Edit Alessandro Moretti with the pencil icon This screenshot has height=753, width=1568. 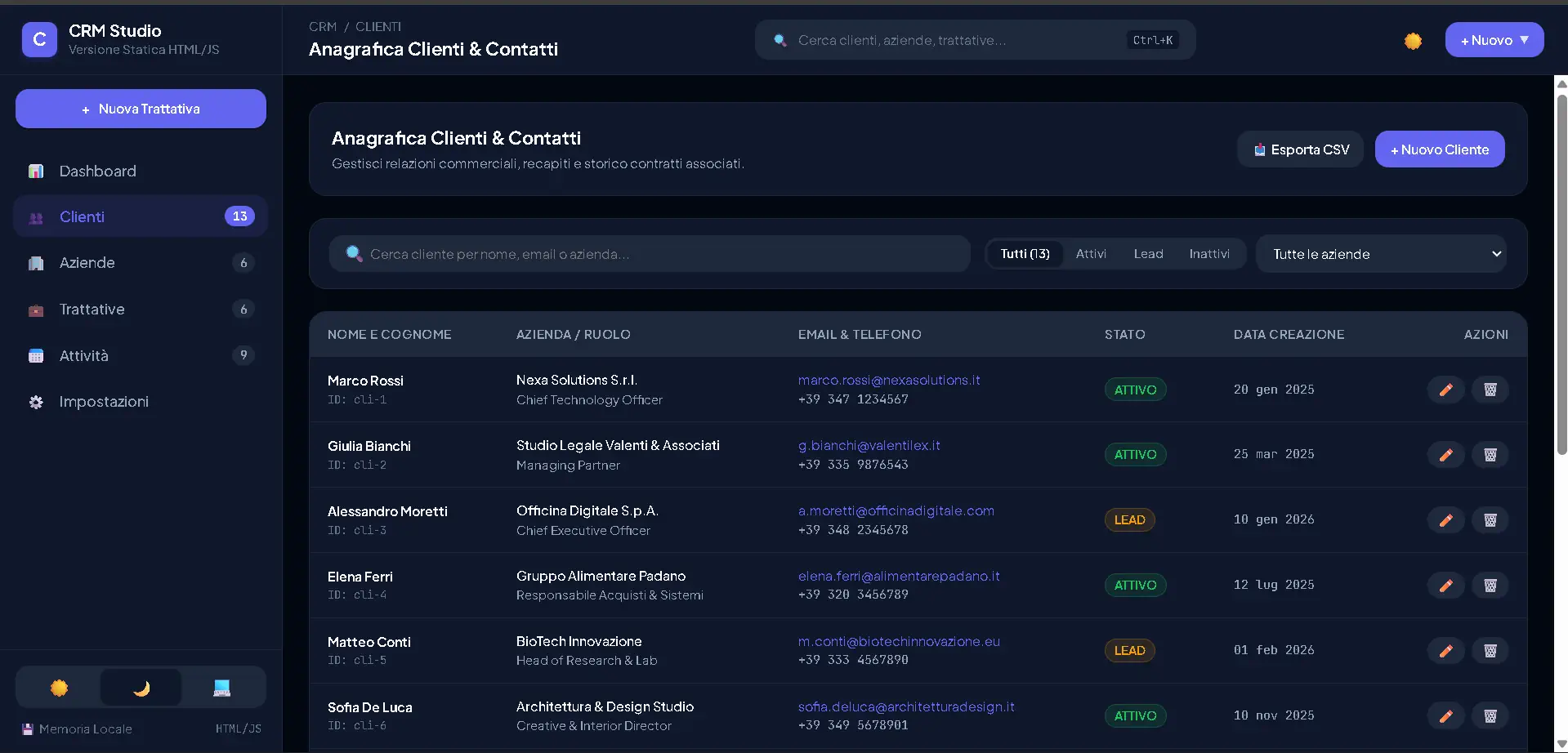coord(1445,520)
